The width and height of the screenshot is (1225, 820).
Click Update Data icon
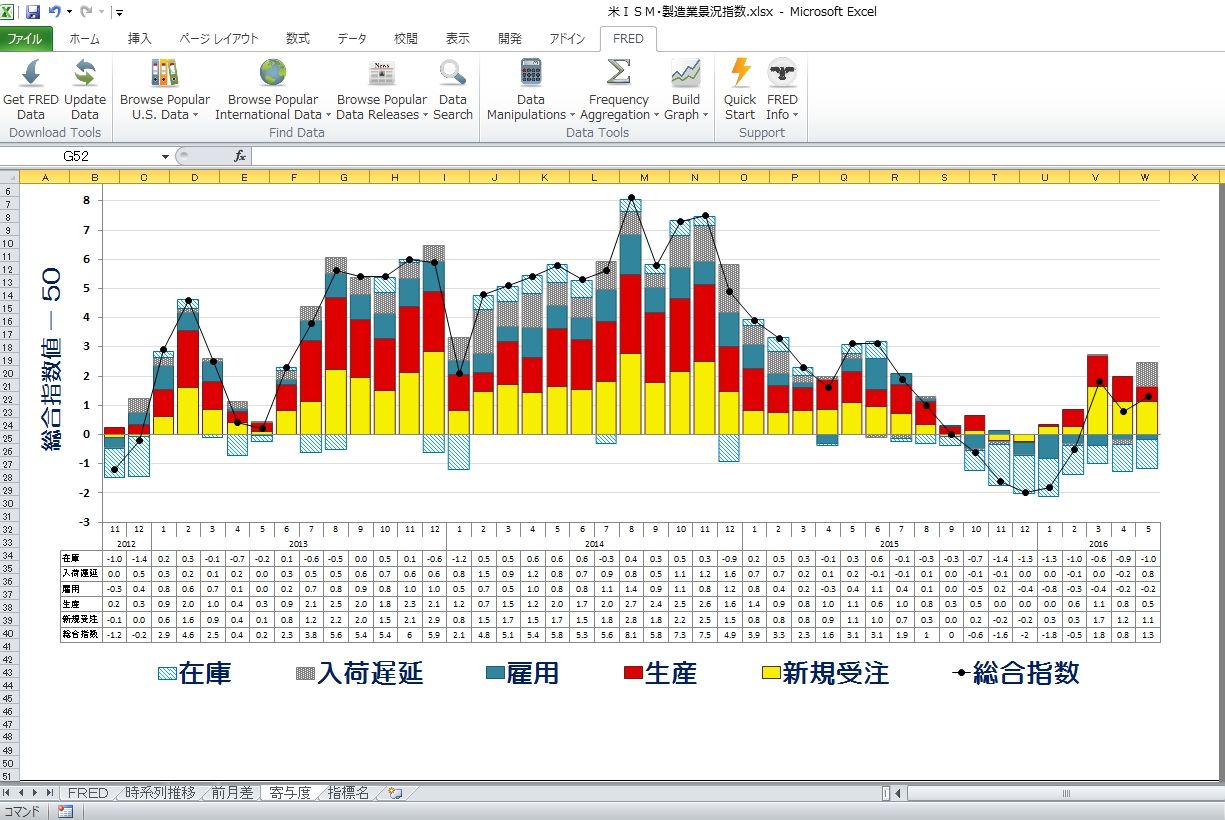85,73
